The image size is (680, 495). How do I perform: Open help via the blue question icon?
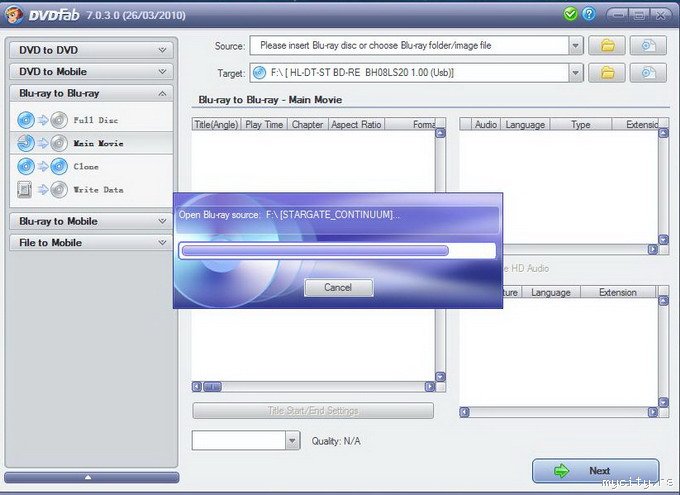[x=588, y=14]
